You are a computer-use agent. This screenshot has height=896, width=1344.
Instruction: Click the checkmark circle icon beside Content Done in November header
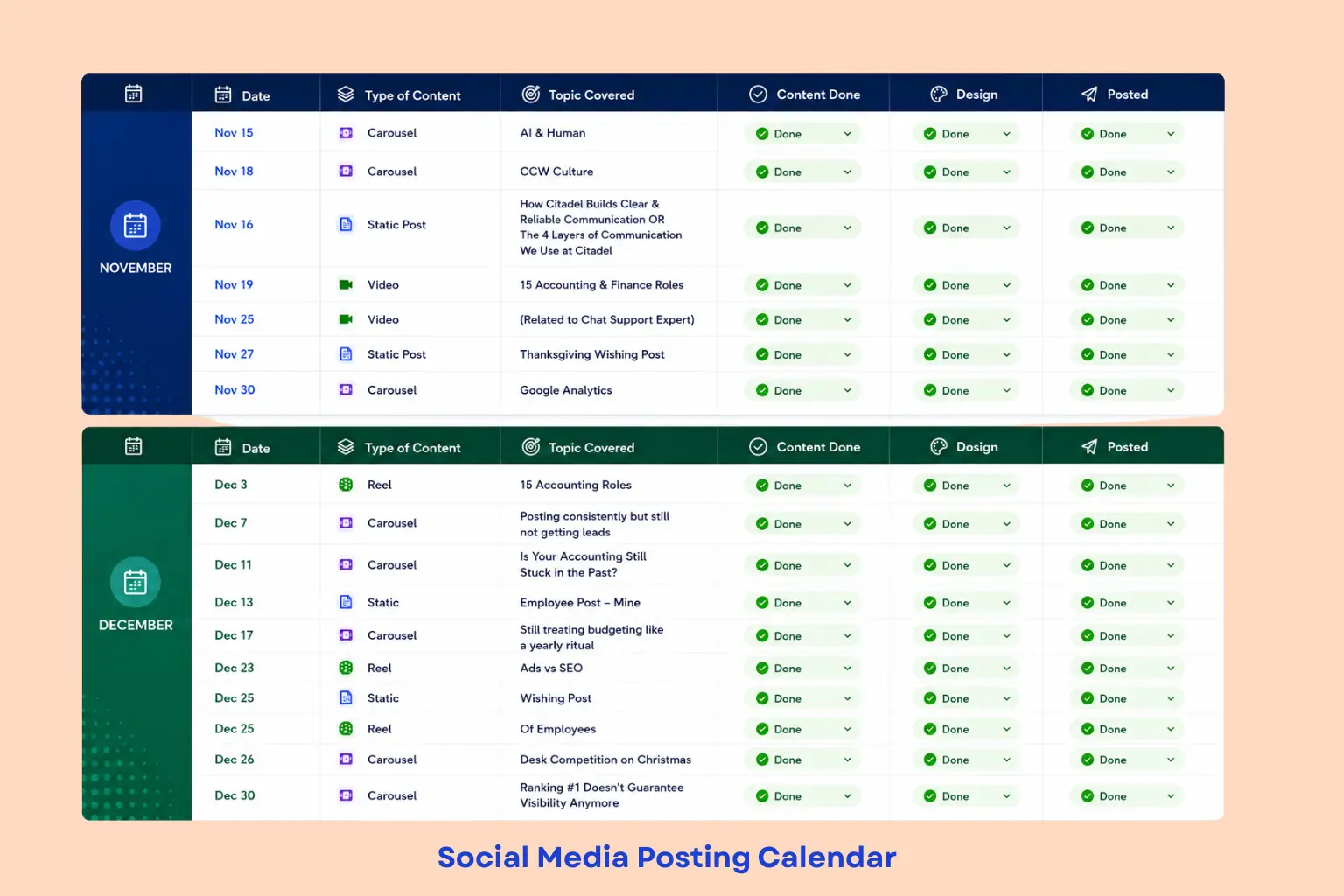[759, 94]
